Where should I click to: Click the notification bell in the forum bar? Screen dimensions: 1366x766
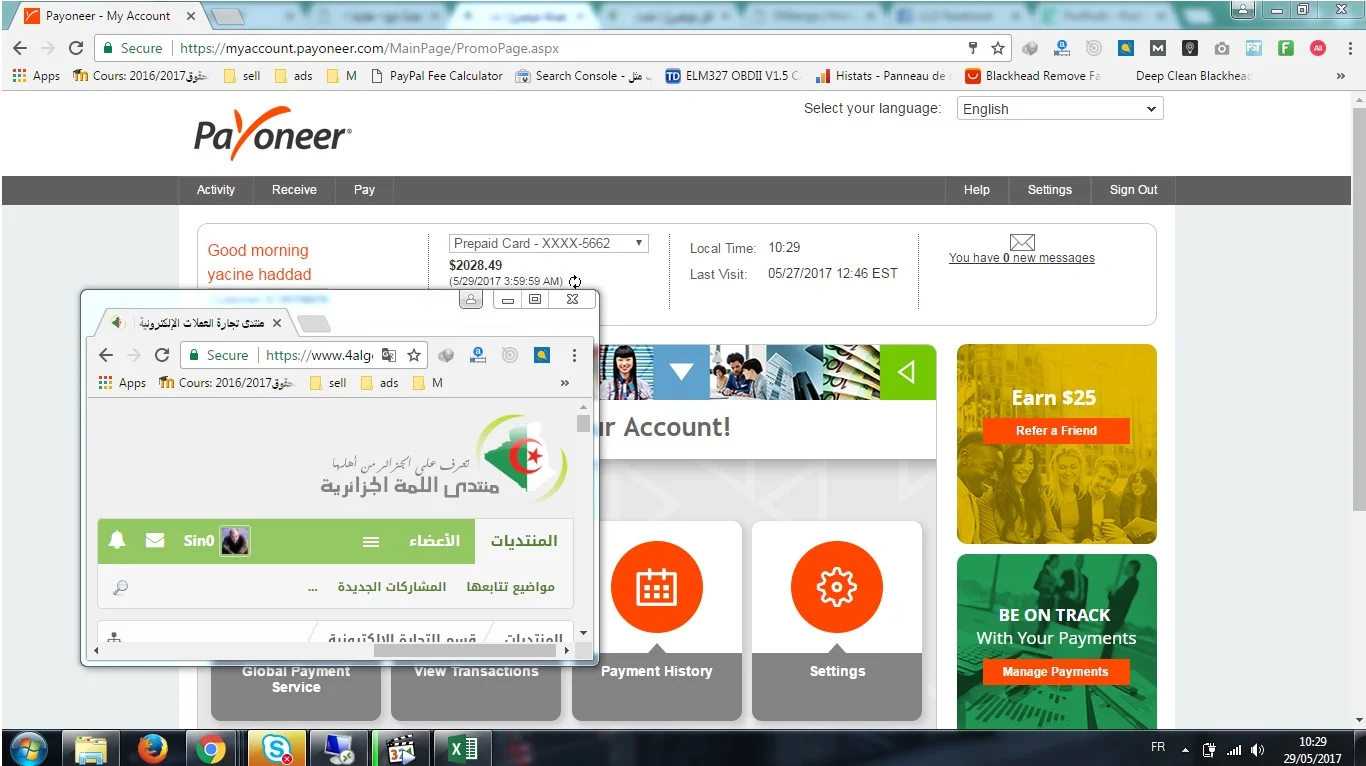(117, 541)
